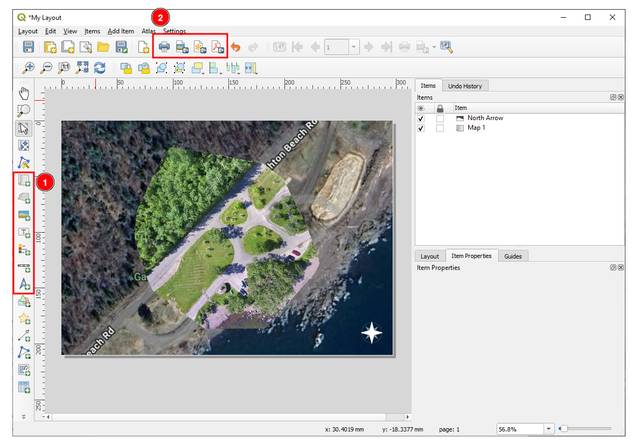This screenshot has width=640, height=446.
Task: Click the Duplicate Layout icon
Action: pos(68,47)
